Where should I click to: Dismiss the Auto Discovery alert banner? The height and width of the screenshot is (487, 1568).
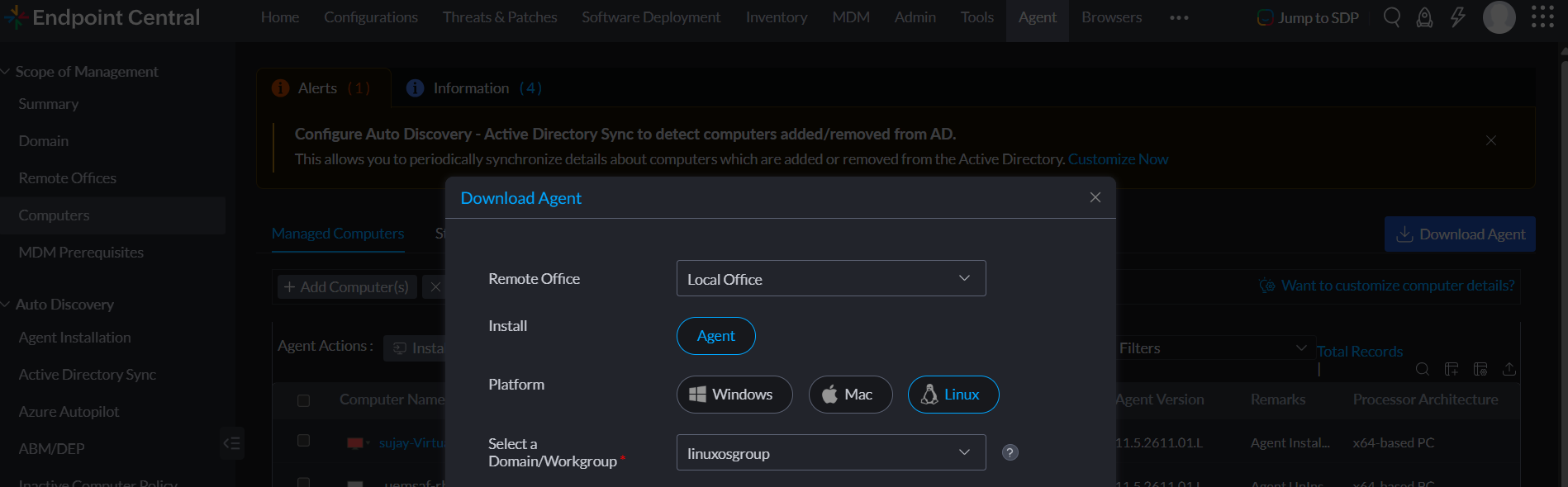tap(1491, 140)
